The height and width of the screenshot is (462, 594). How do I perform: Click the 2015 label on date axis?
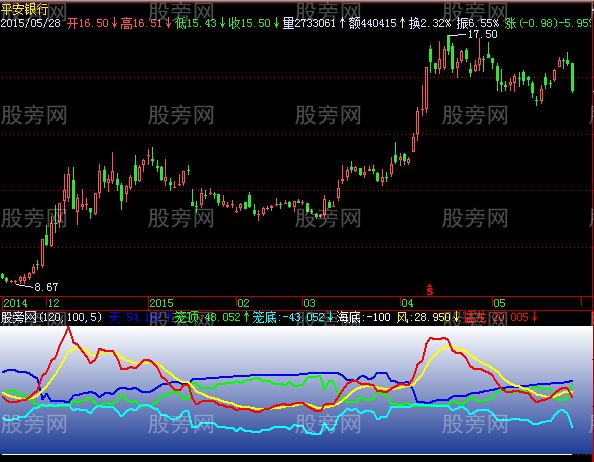pos(161,303)
